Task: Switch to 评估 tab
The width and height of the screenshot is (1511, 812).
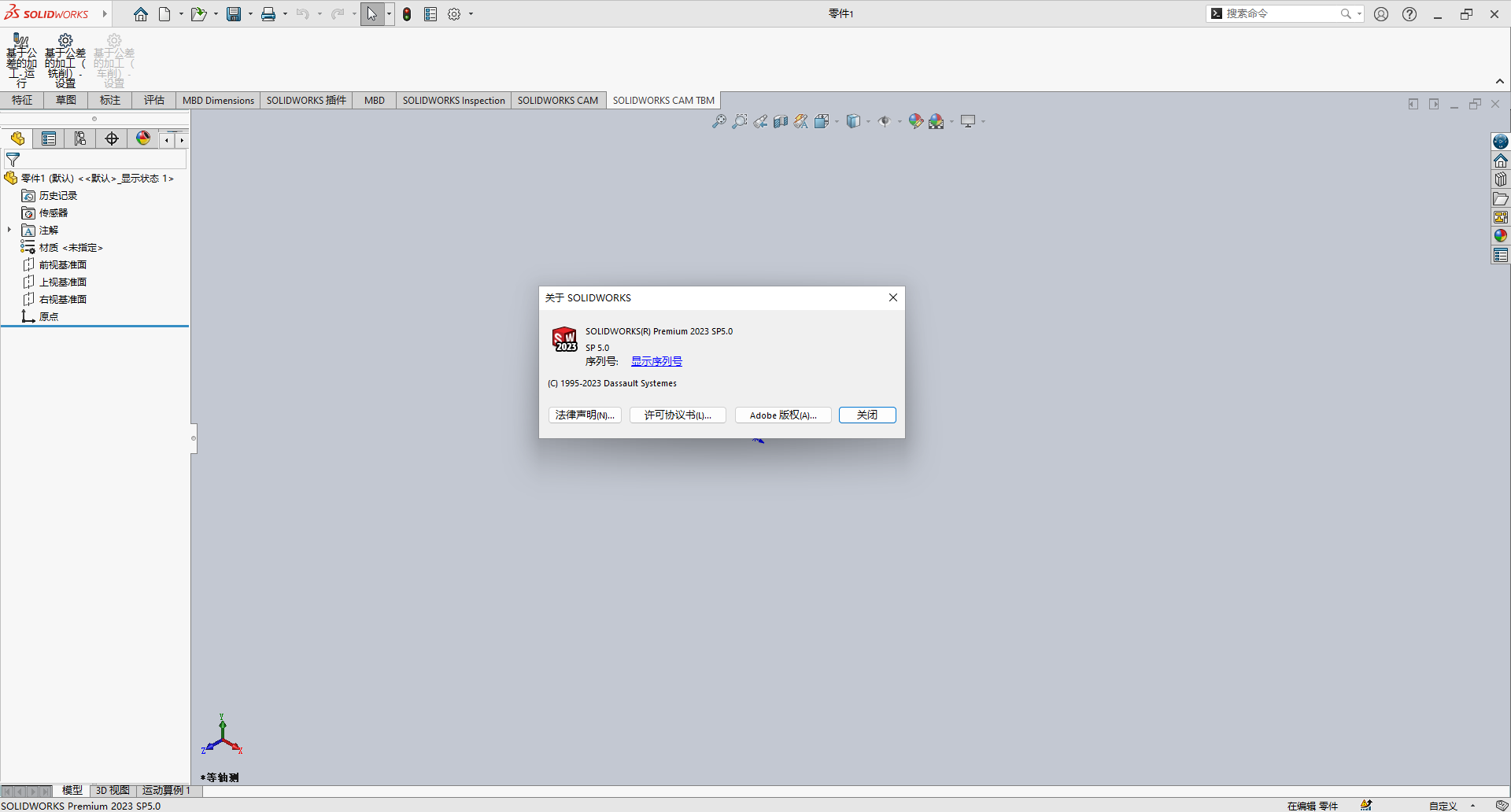Action: pyautogui.click(x=154, y=100)
